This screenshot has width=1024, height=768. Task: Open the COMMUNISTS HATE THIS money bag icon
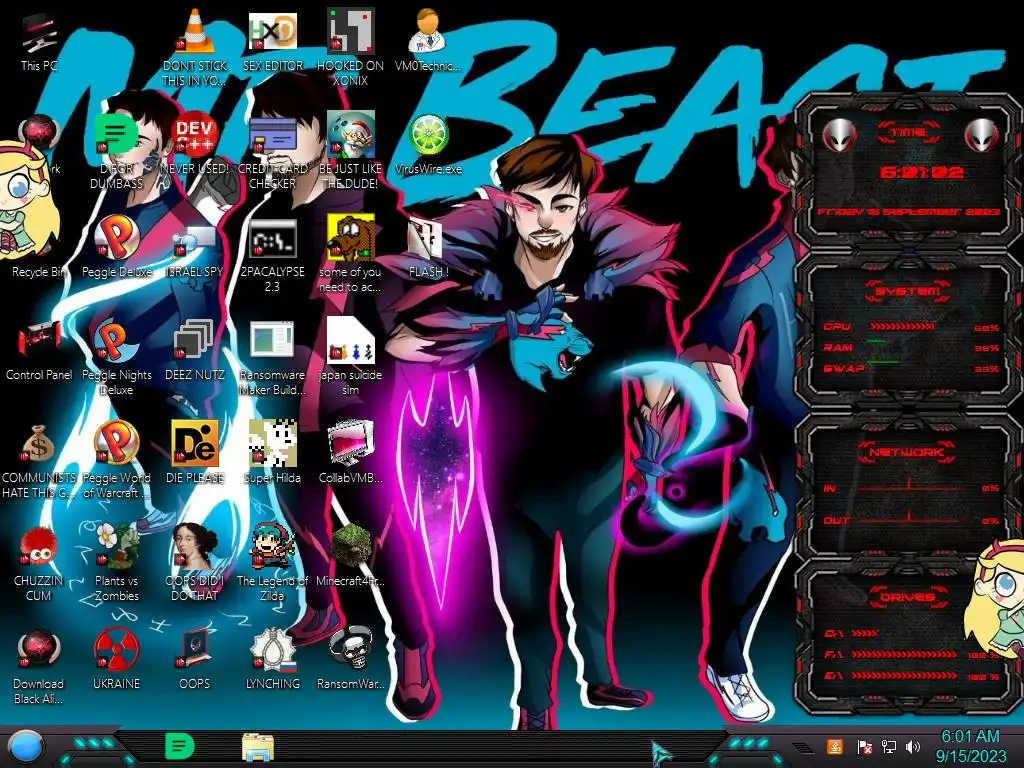coord(39,461)
